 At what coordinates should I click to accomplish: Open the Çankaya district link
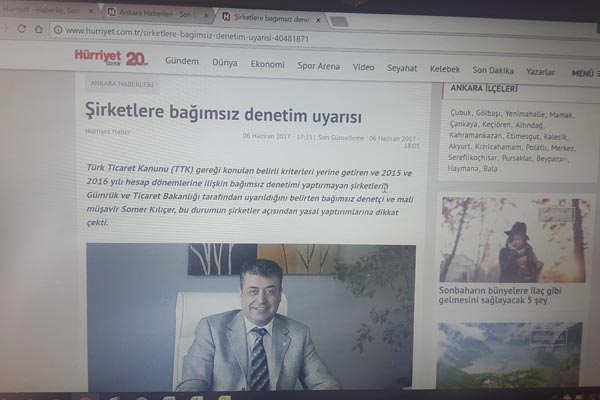pyautogui.click(x=464, y=128)
